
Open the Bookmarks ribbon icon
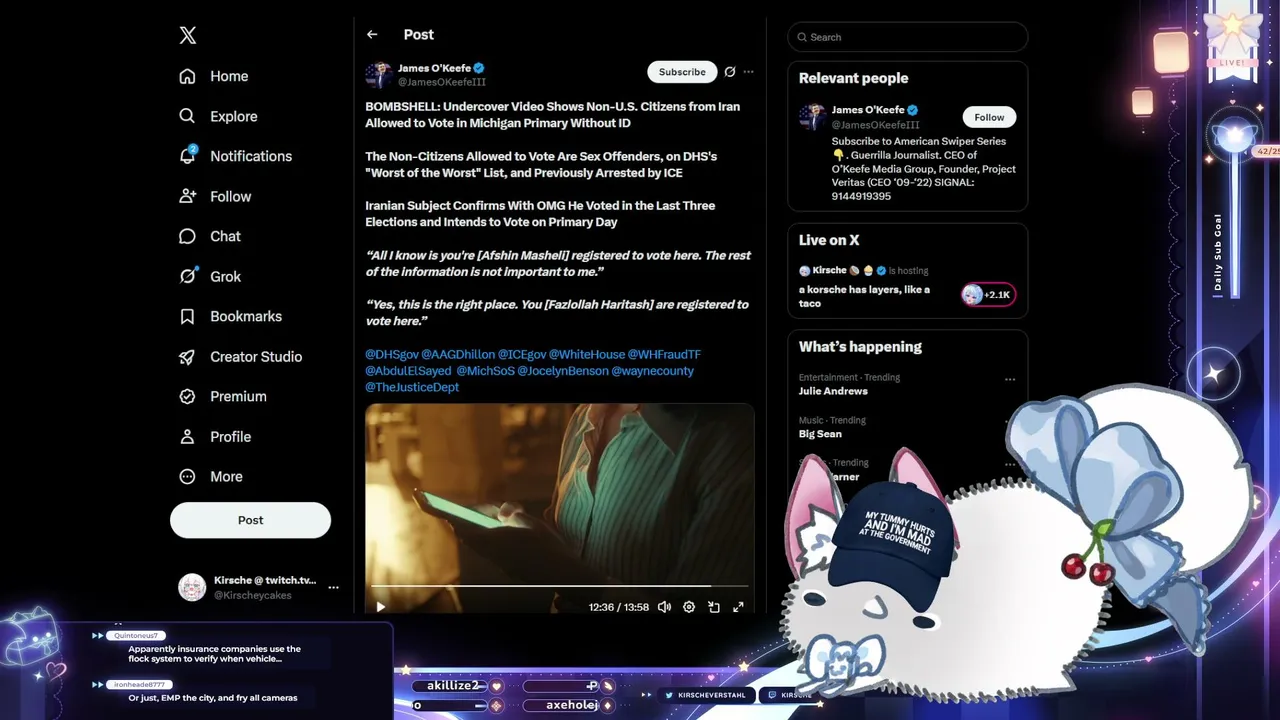(x=187, y=316)
